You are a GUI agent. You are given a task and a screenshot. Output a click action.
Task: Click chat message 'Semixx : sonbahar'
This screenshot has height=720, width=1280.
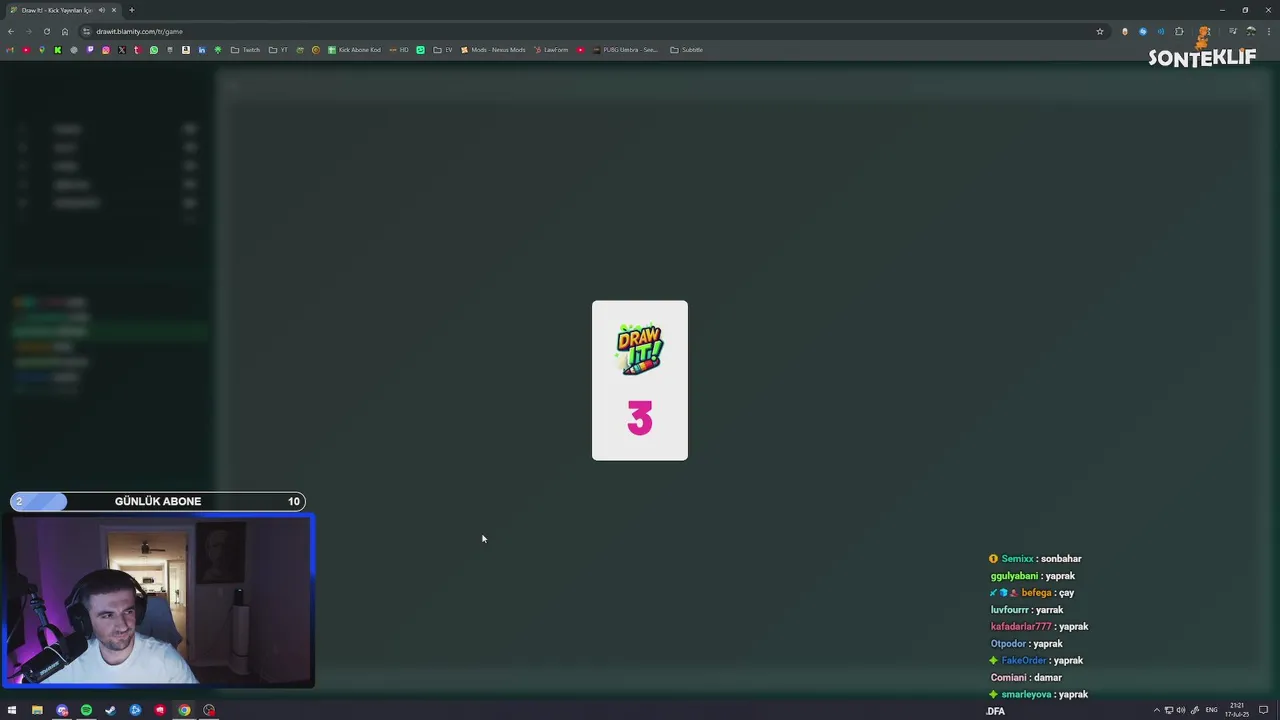1035,559
